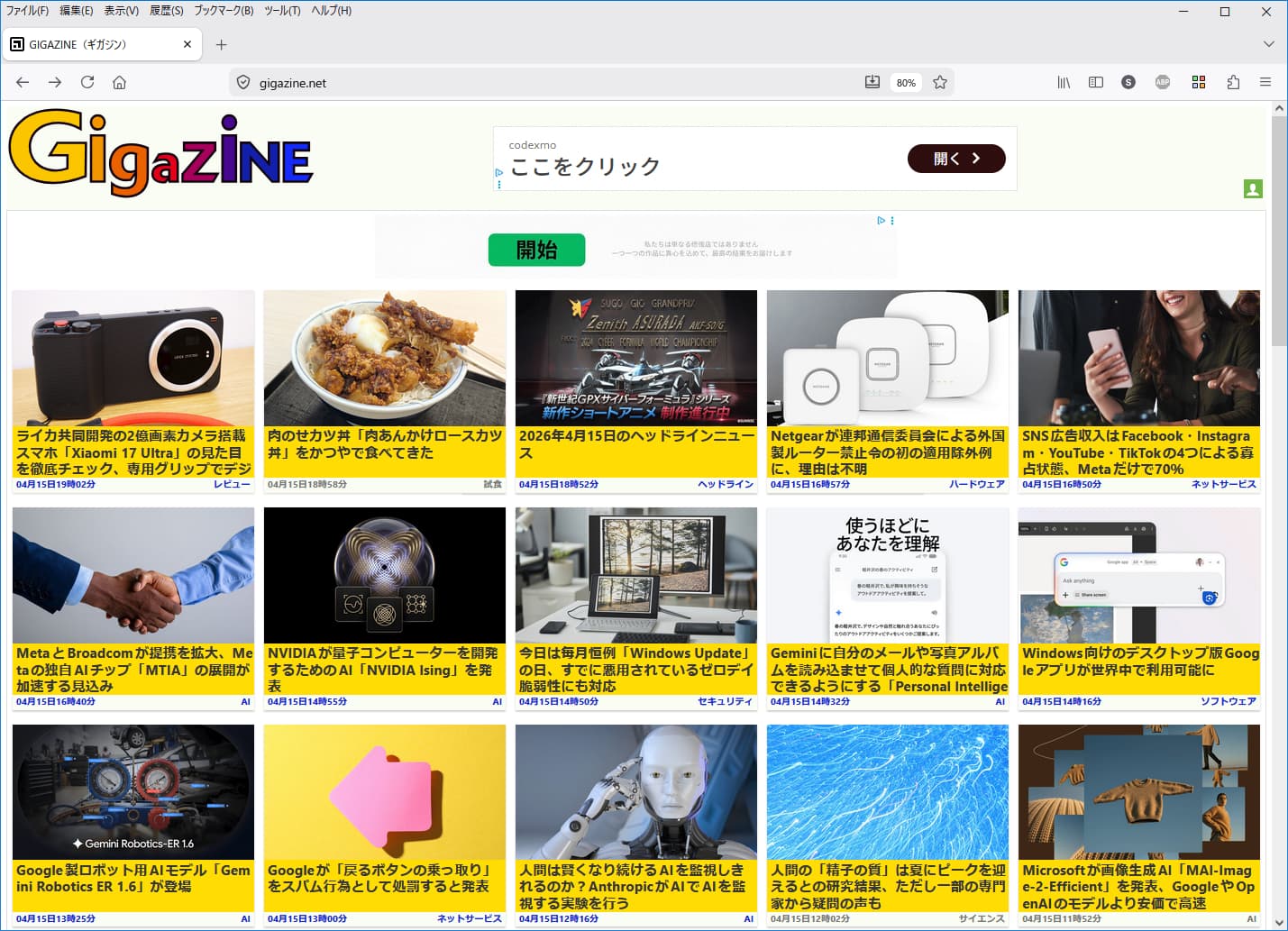This screenshot has height=931, width=1288.
Task: Open the Xiaomi 17 Ultra camera thumbnail
Action: click(x=133, y=358)
